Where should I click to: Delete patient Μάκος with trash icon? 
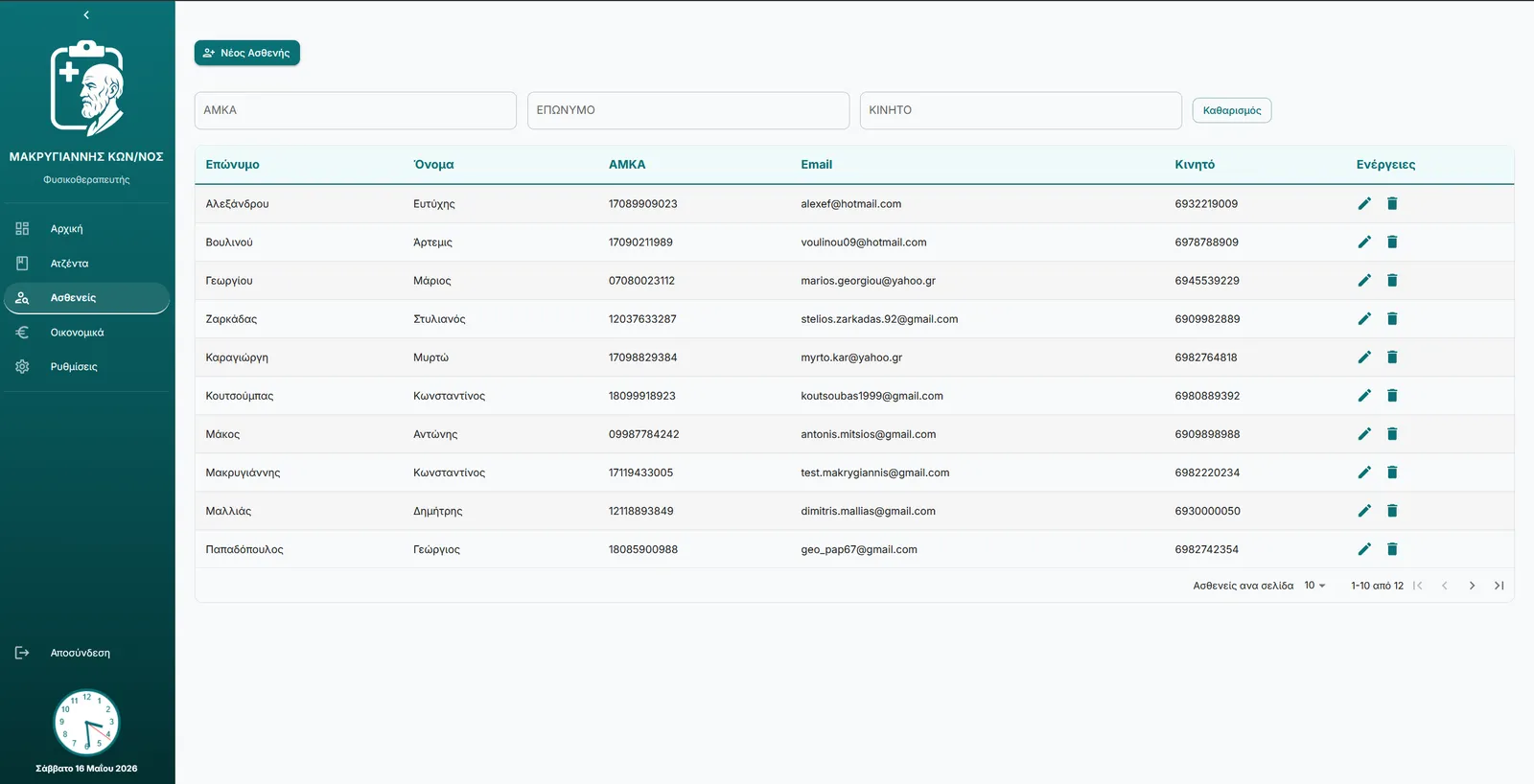[x=1392, y=433]
